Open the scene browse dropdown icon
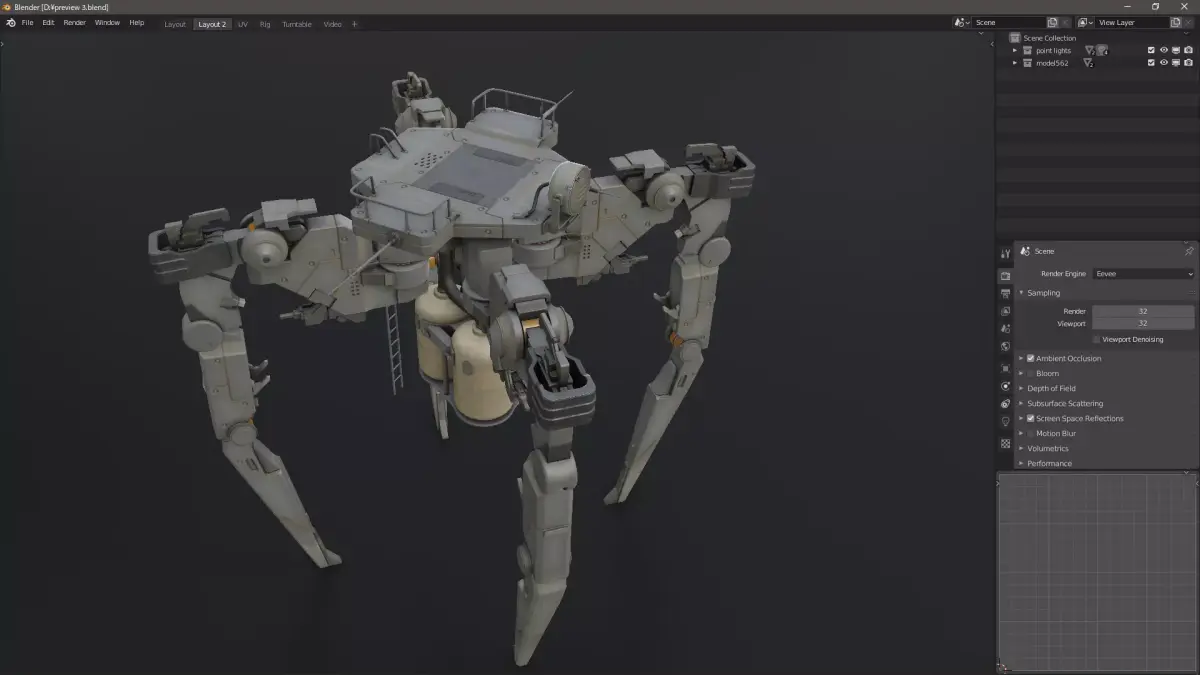Viewport: 1200px width, 675px height. (x=961, y=22)
